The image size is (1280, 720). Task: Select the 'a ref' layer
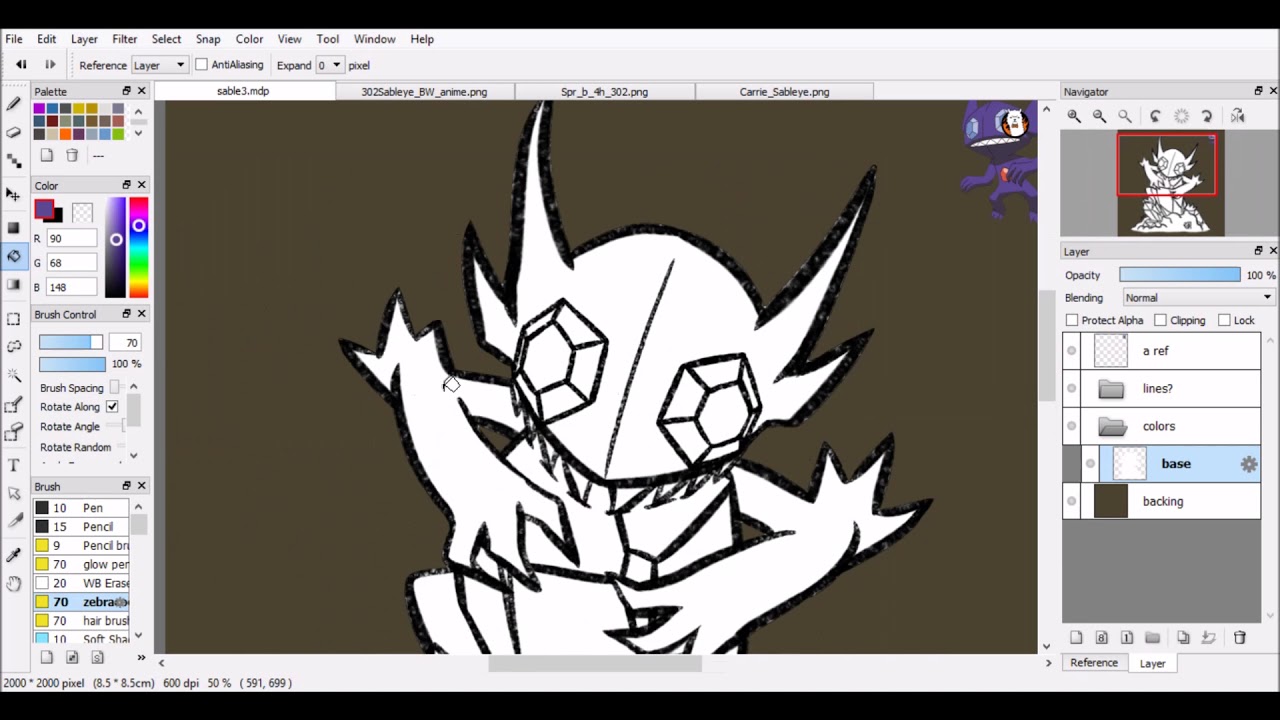point(1161,351)
